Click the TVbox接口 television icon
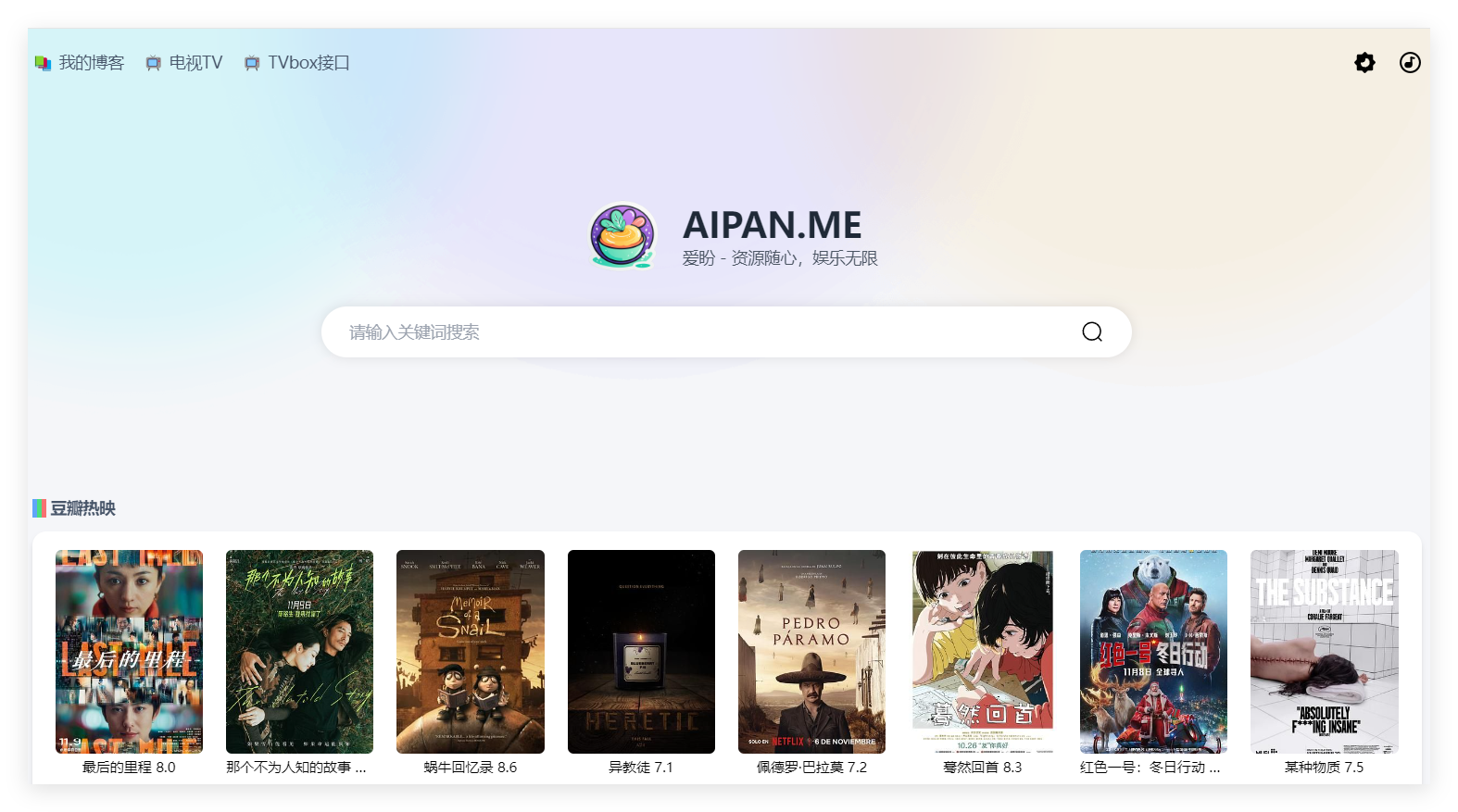 252,63
